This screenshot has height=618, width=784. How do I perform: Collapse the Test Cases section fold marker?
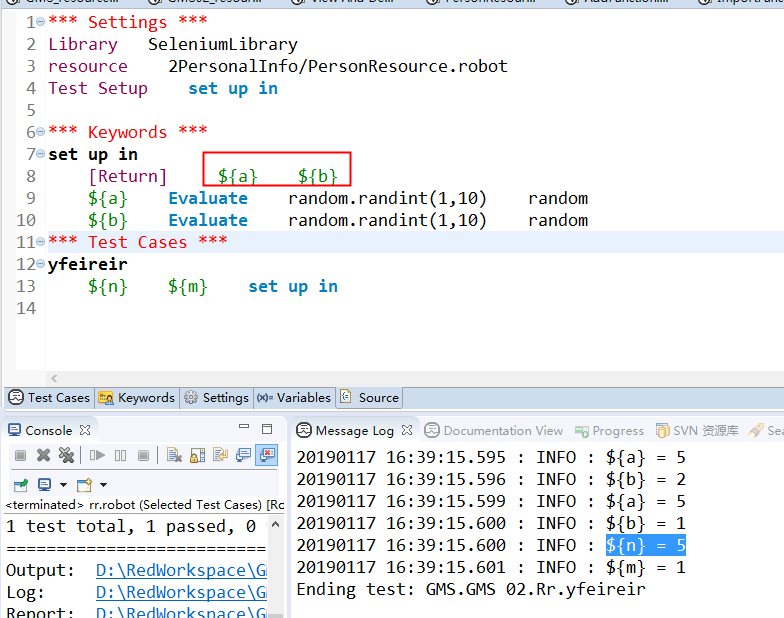[x=40, y=242]
